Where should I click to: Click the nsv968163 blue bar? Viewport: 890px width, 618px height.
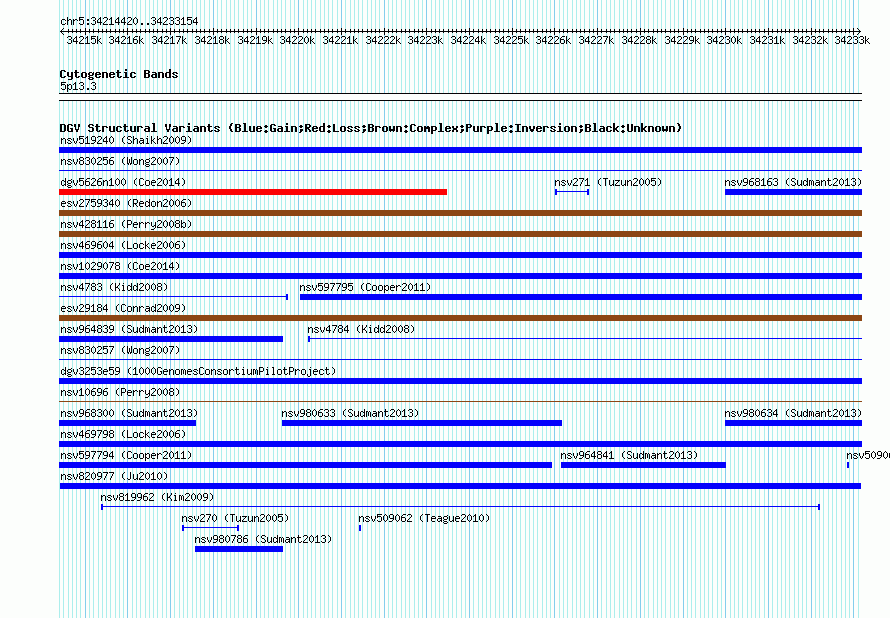point(794,192)
